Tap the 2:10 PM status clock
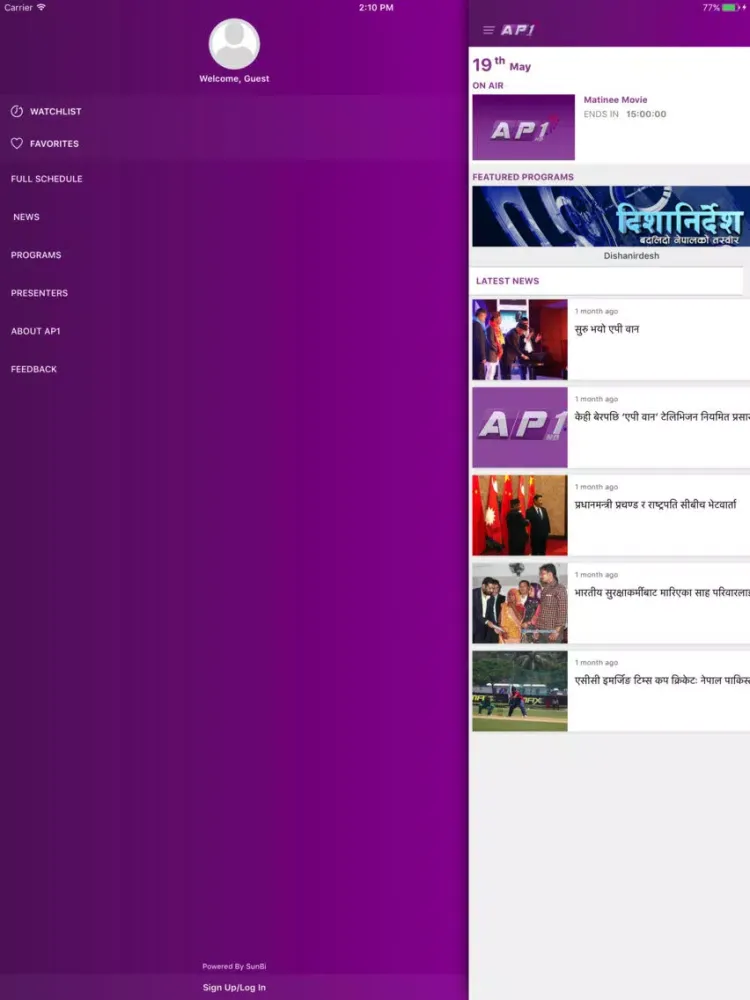 (x=376, y=8)
